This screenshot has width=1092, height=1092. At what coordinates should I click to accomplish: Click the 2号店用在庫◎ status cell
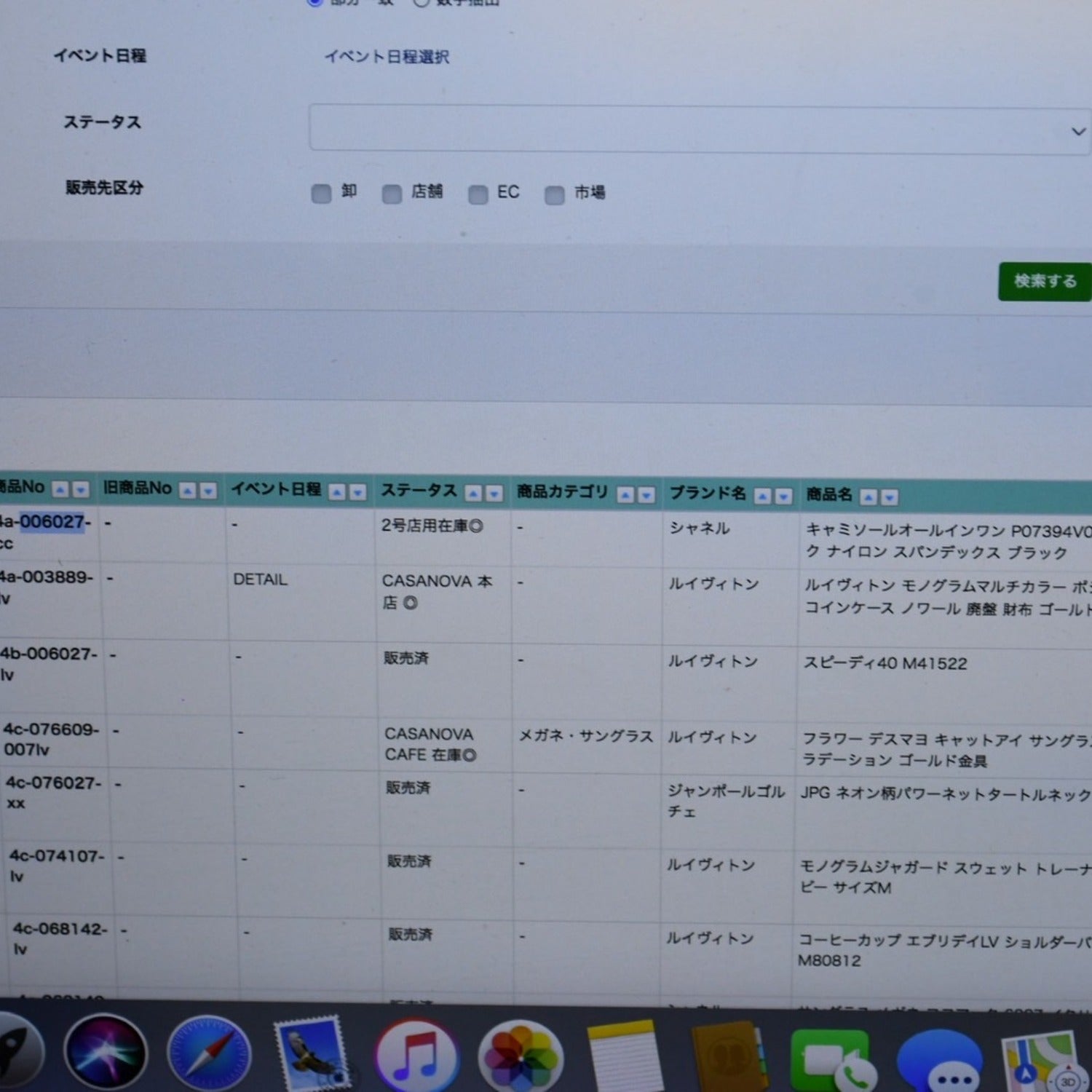click(x=432, y=526)
